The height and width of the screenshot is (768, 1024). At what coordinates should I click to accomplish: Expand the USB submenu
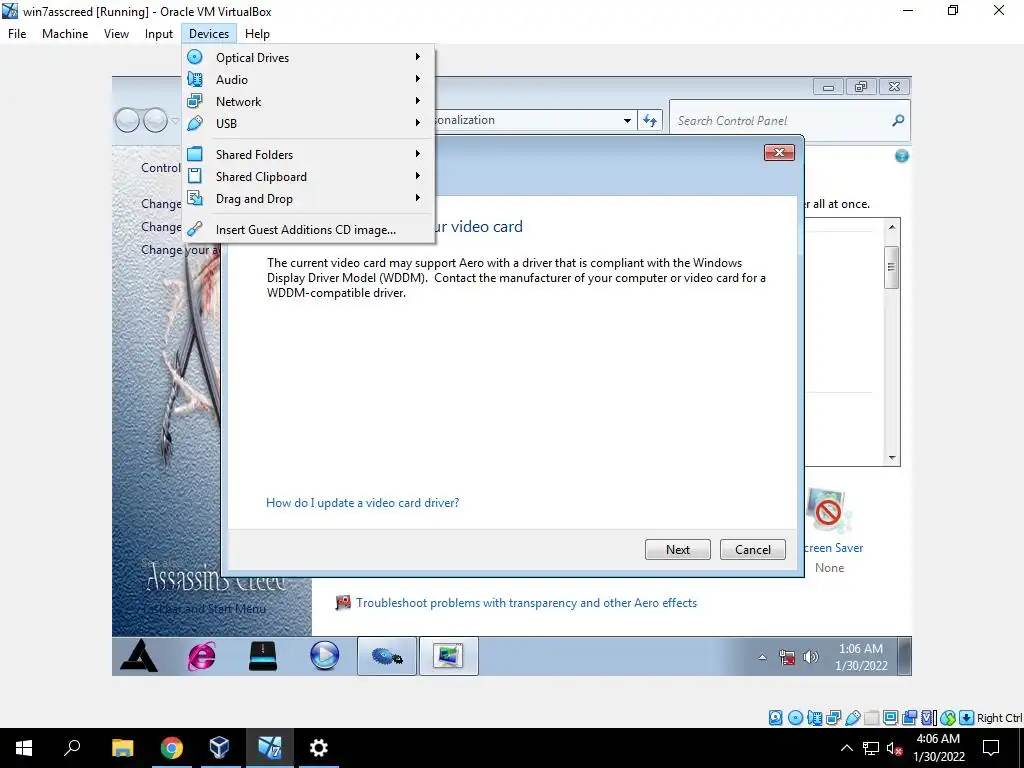point(308,123)
